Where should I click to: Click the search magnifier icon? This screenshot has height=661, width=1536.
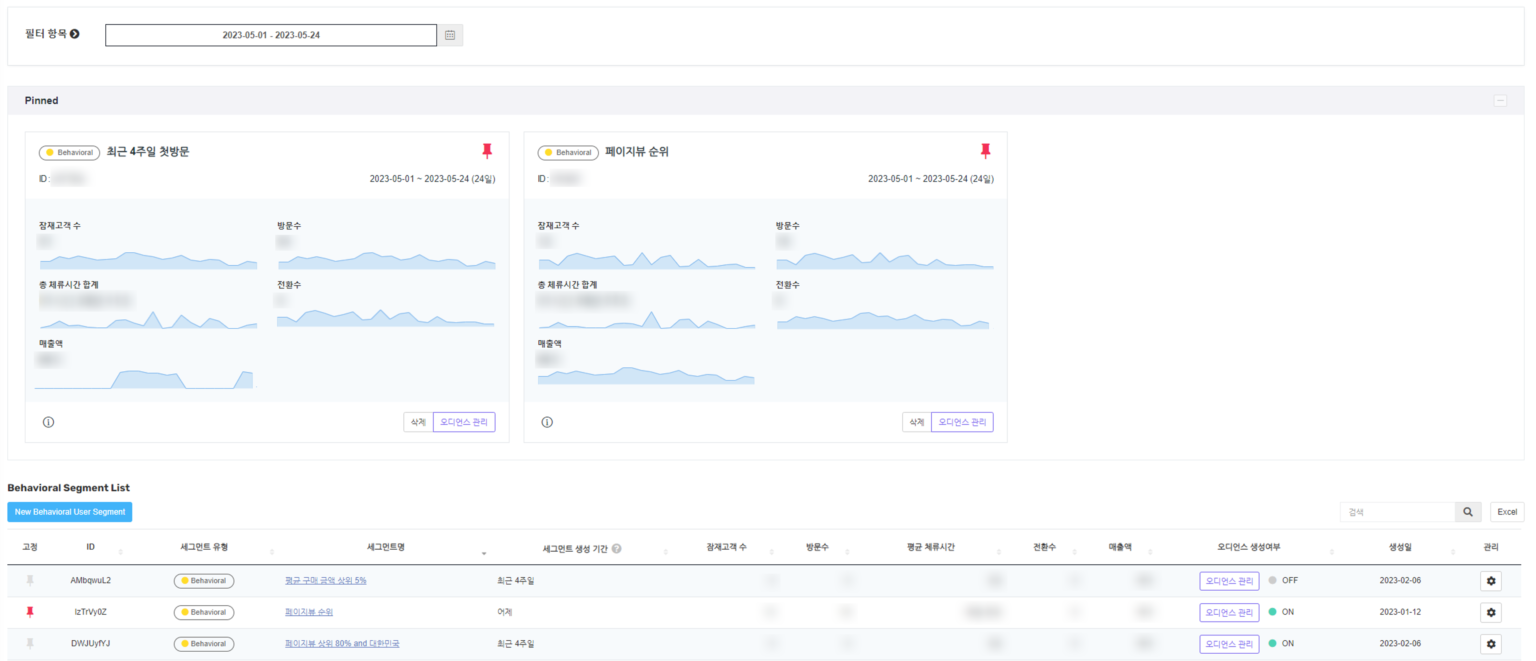pyautogui.click(x=1467, y=511)
